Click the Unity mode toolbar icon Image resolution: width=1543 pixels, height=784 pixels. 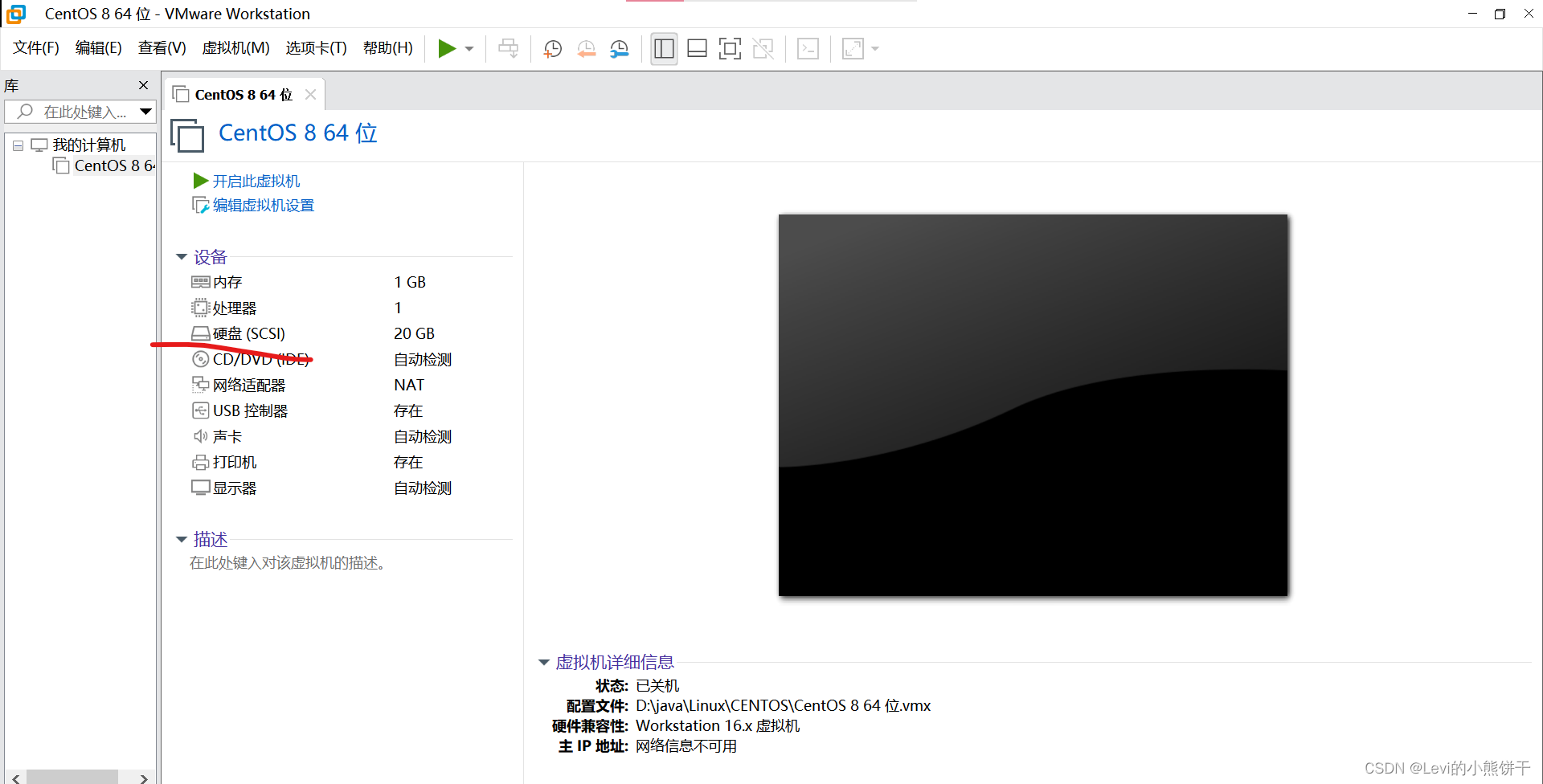click(763, 49)
